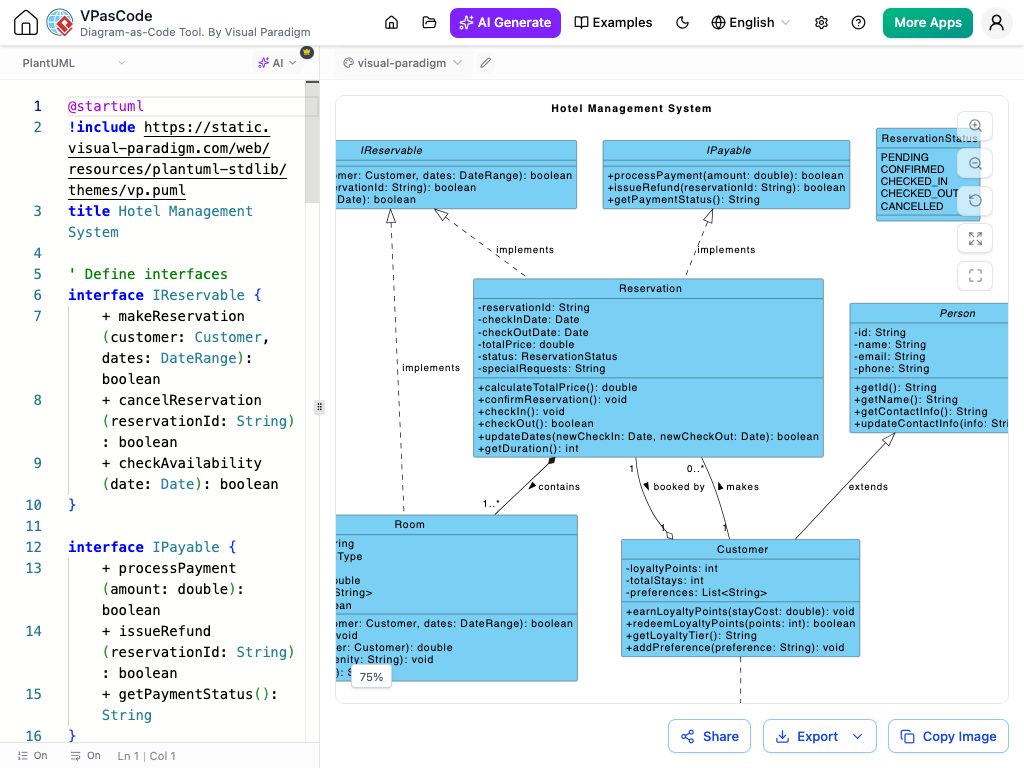Click the premium crown badge
The height and width of the screenshot is (768, 1024).
click(x=307, y=52)
